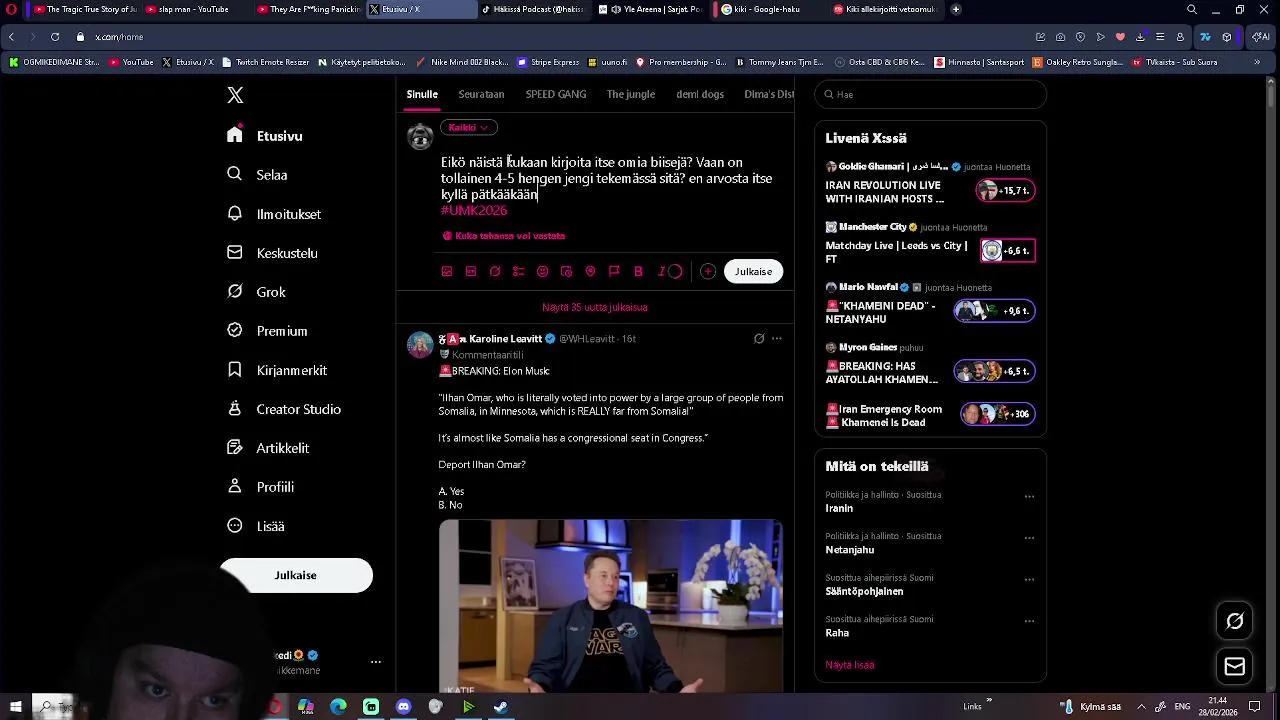Open options for Iranin trend
1280x720 pixels.
pos(1029,497)
